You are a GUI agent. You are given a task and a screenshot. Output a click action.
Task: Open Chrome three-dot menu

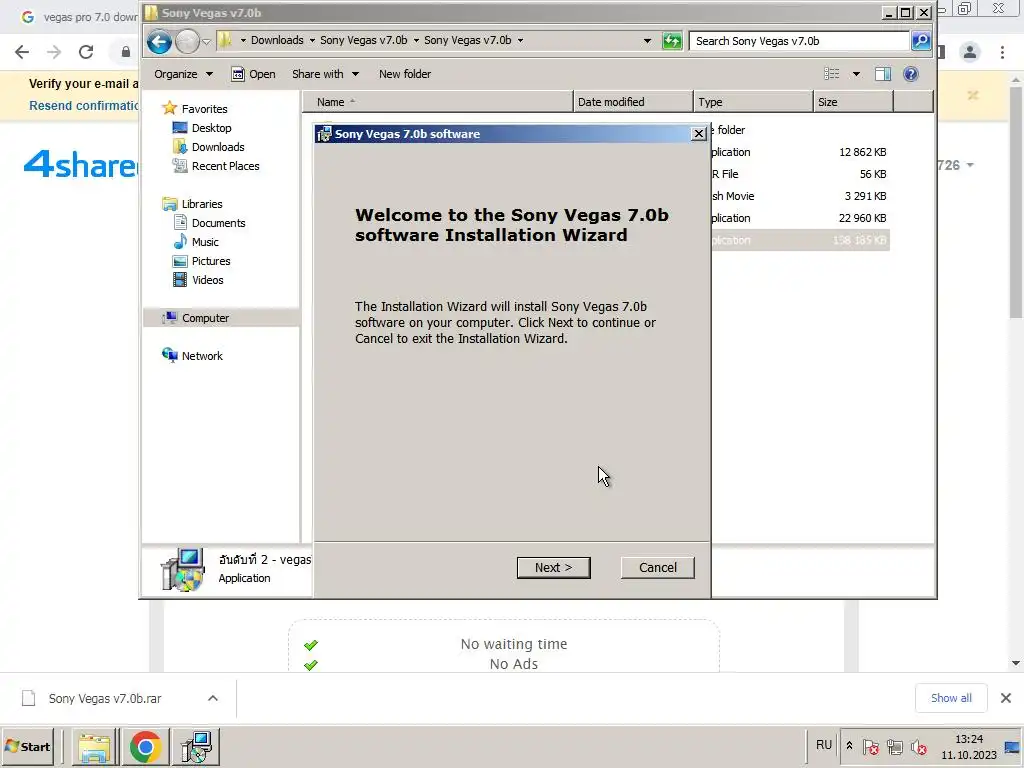point(1002,52)
